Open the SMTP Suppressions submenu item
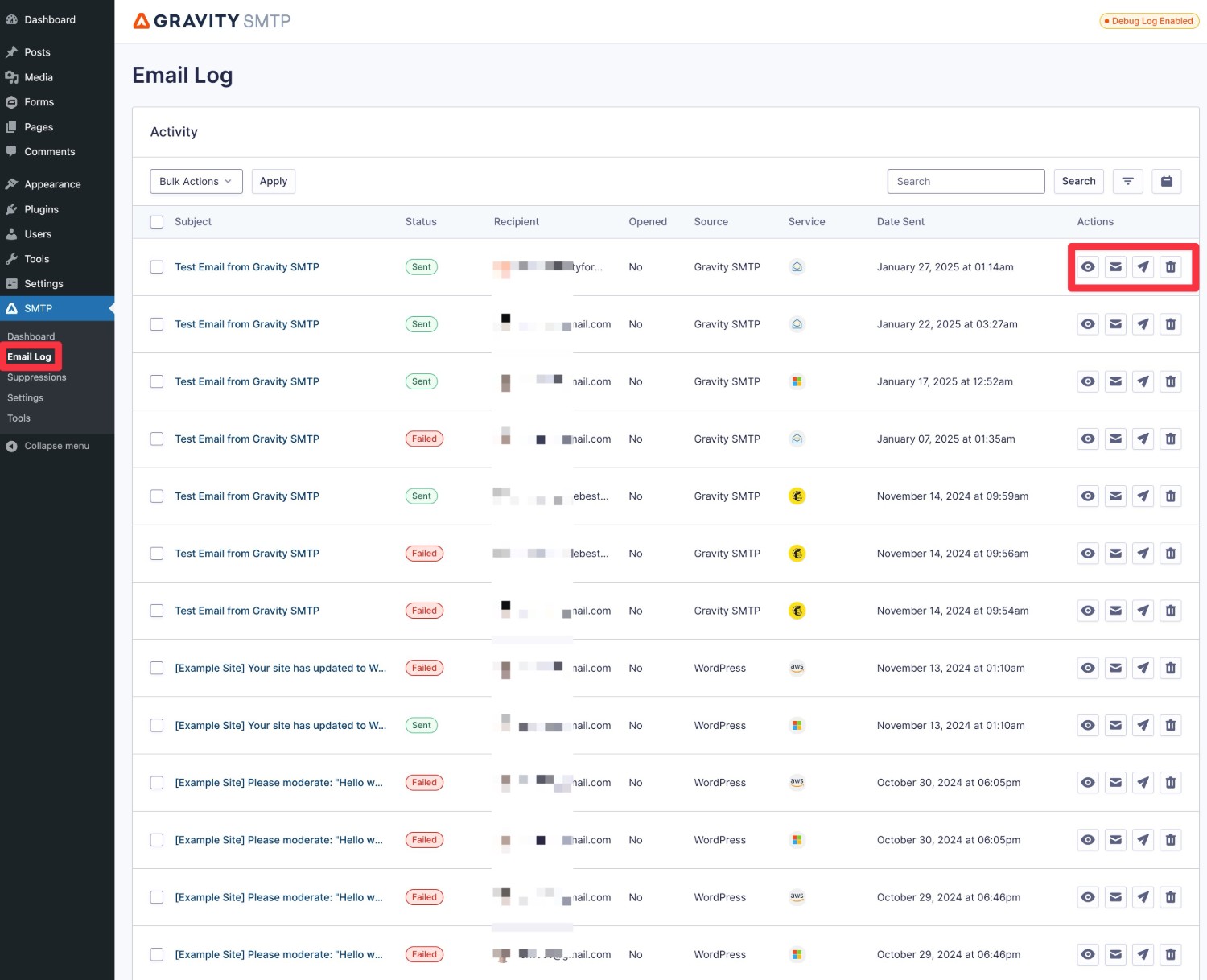Viewport: 1207px width, 980px height. click(37, 377)
